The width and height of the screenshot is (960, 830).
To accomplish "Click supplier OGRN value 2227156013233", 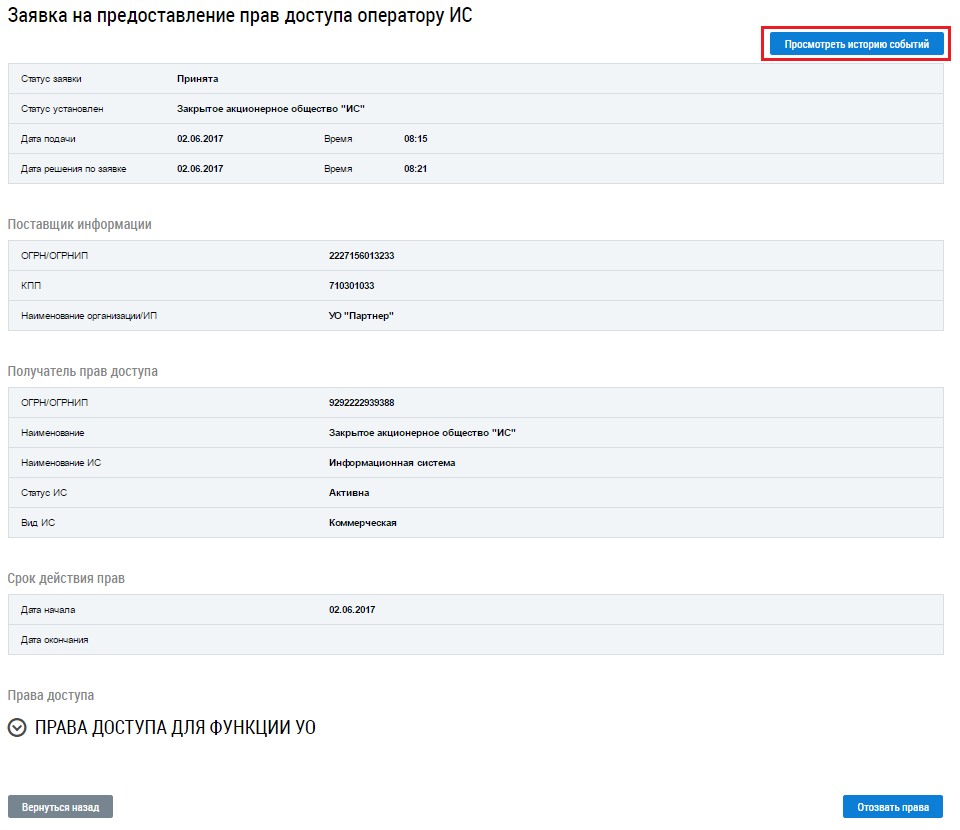I will pos(361,256).
